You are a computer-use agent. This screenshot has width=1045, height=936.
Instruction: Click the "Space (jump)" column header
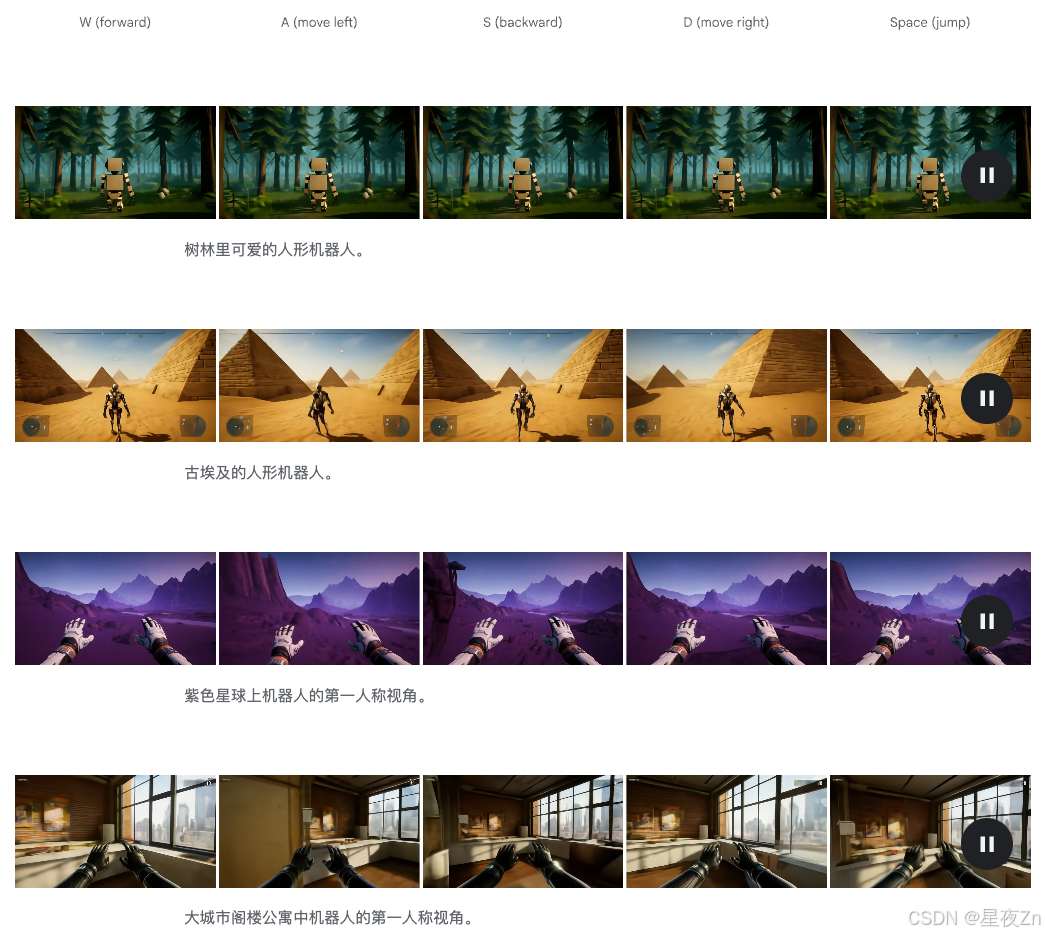pyautogui.click(x=930, y=22)
